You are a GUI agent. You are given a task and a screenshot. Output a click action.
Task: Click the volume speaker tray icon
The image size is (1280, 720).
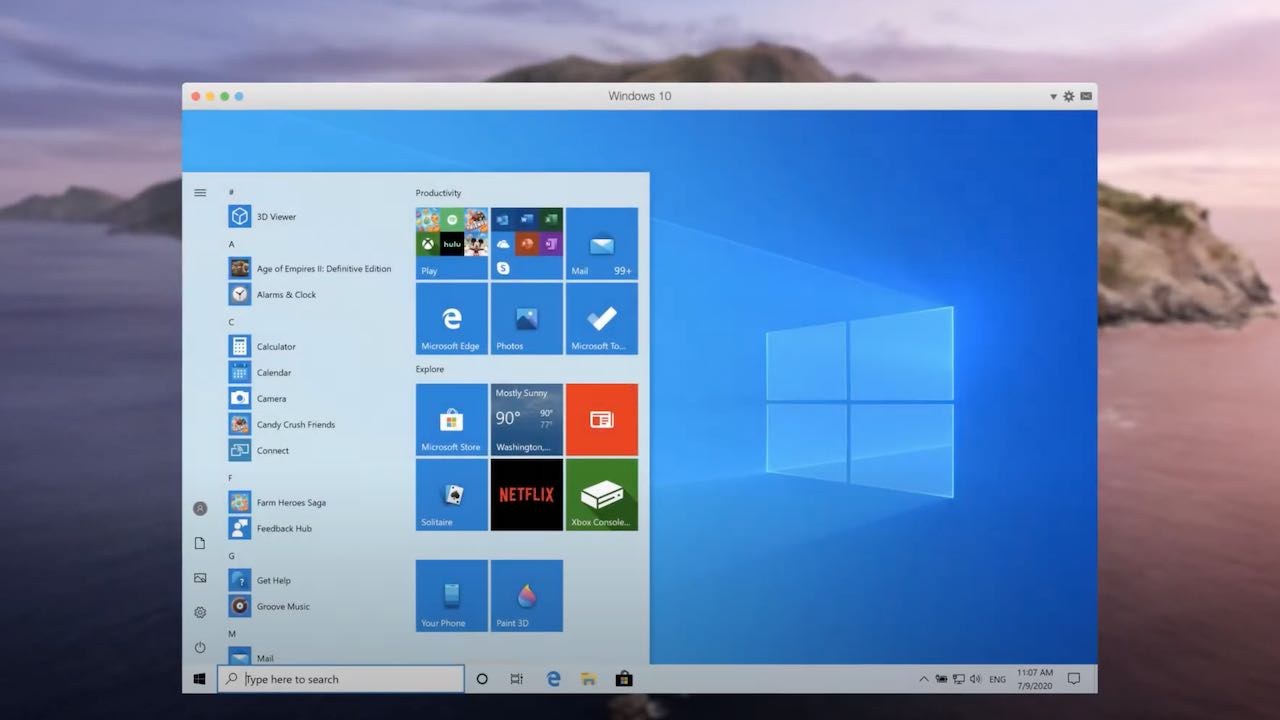click(x=975, y=679)
